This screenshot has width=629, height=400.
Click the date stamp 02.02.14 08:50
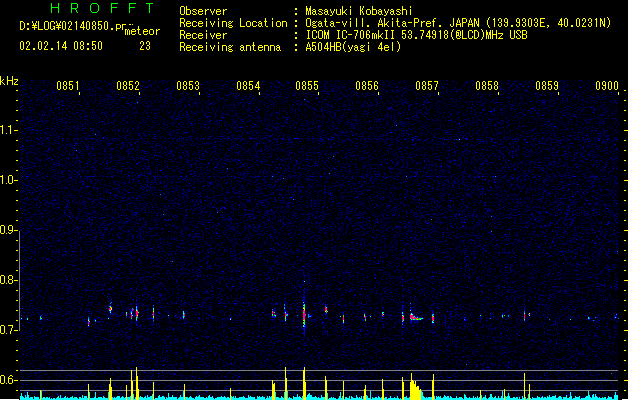61,46
